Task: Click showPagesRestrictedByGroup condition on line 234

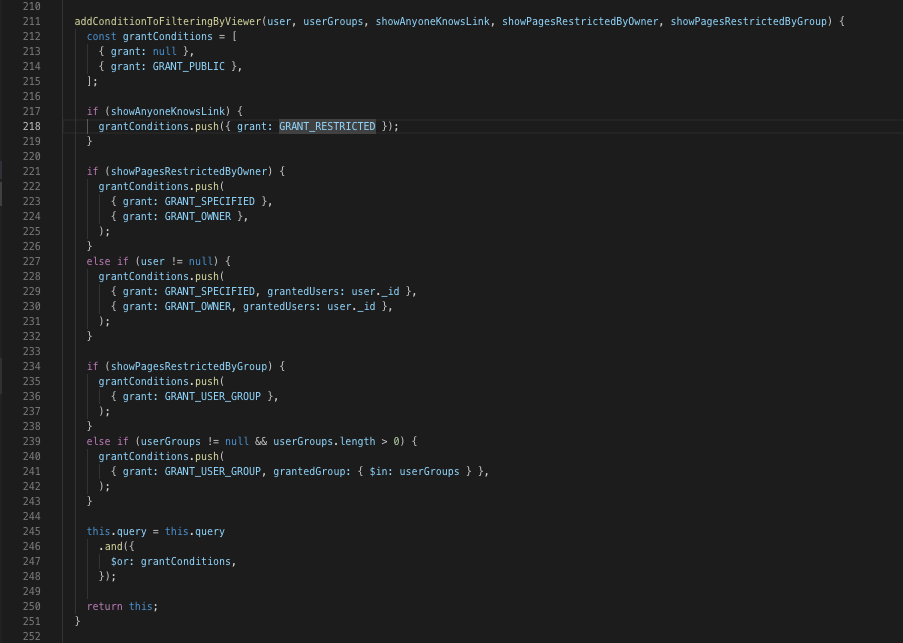Action: click(189, 366)
